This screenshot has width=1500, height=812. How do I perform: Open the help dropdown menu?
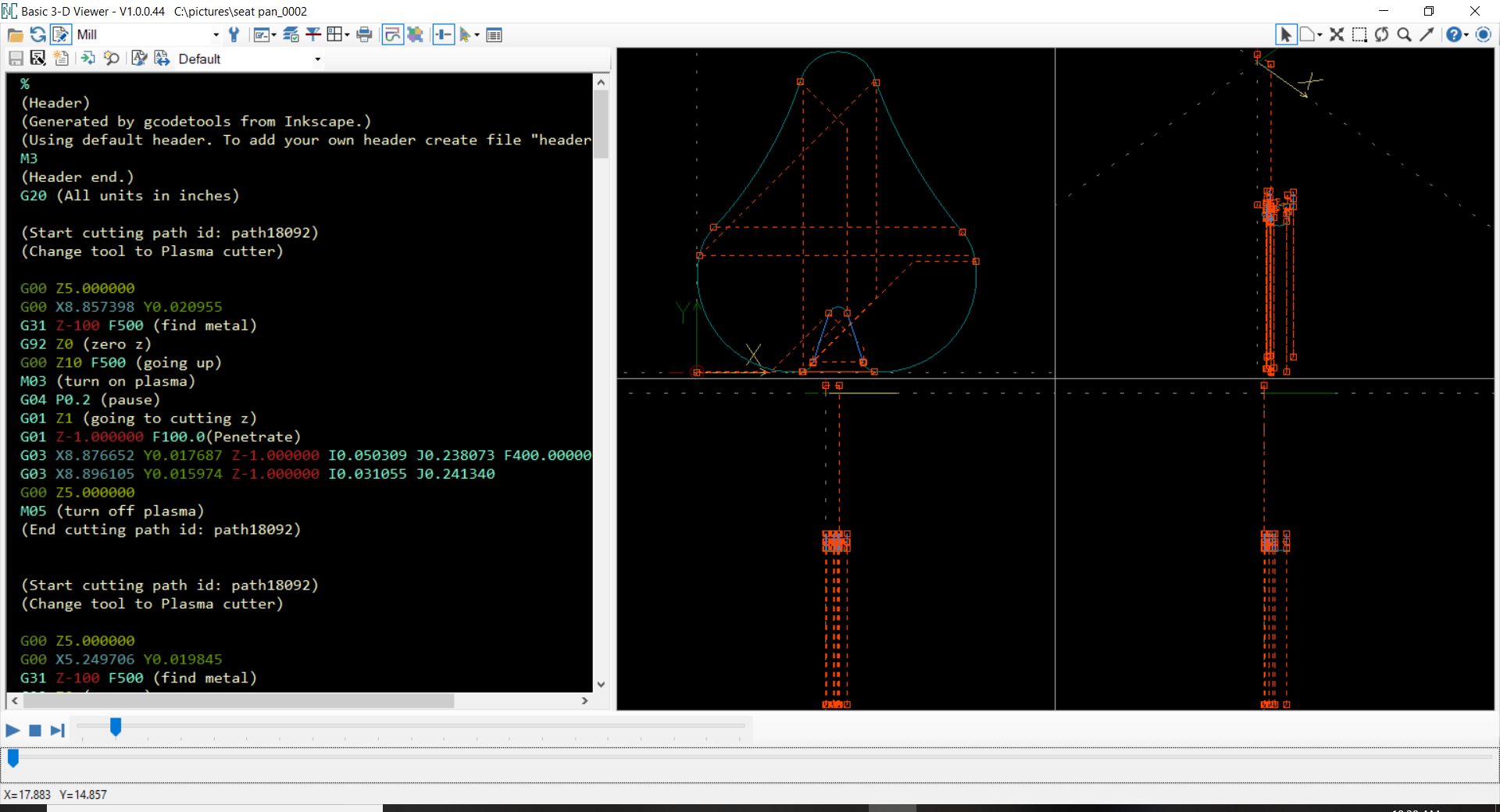1466,35
